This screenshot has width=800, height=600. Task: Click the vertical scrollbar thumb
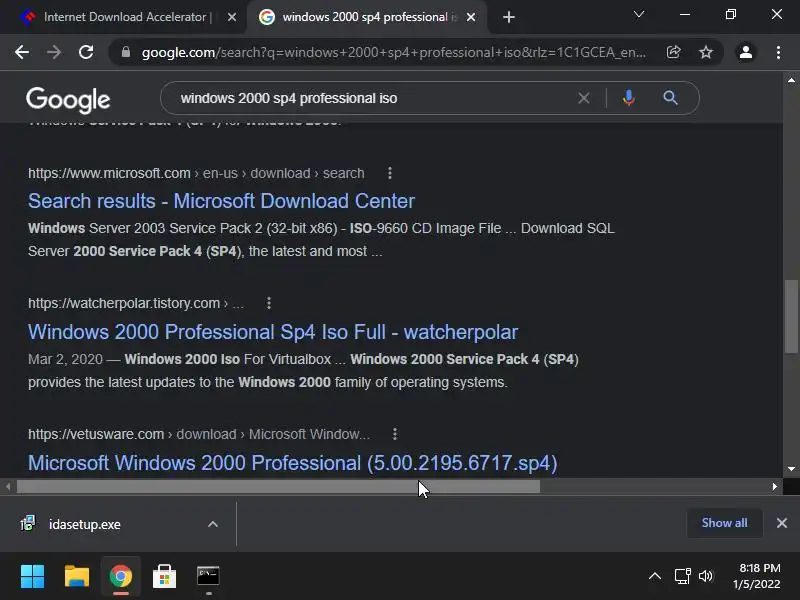coord(791,316)
